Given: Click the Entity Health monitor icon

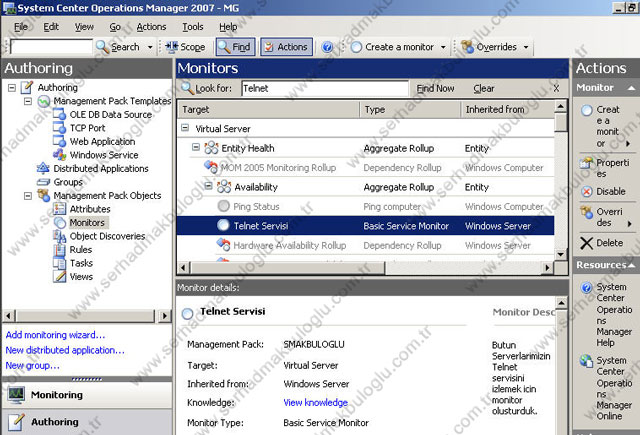Looking at the screenshot, I should tap(211, 148).
